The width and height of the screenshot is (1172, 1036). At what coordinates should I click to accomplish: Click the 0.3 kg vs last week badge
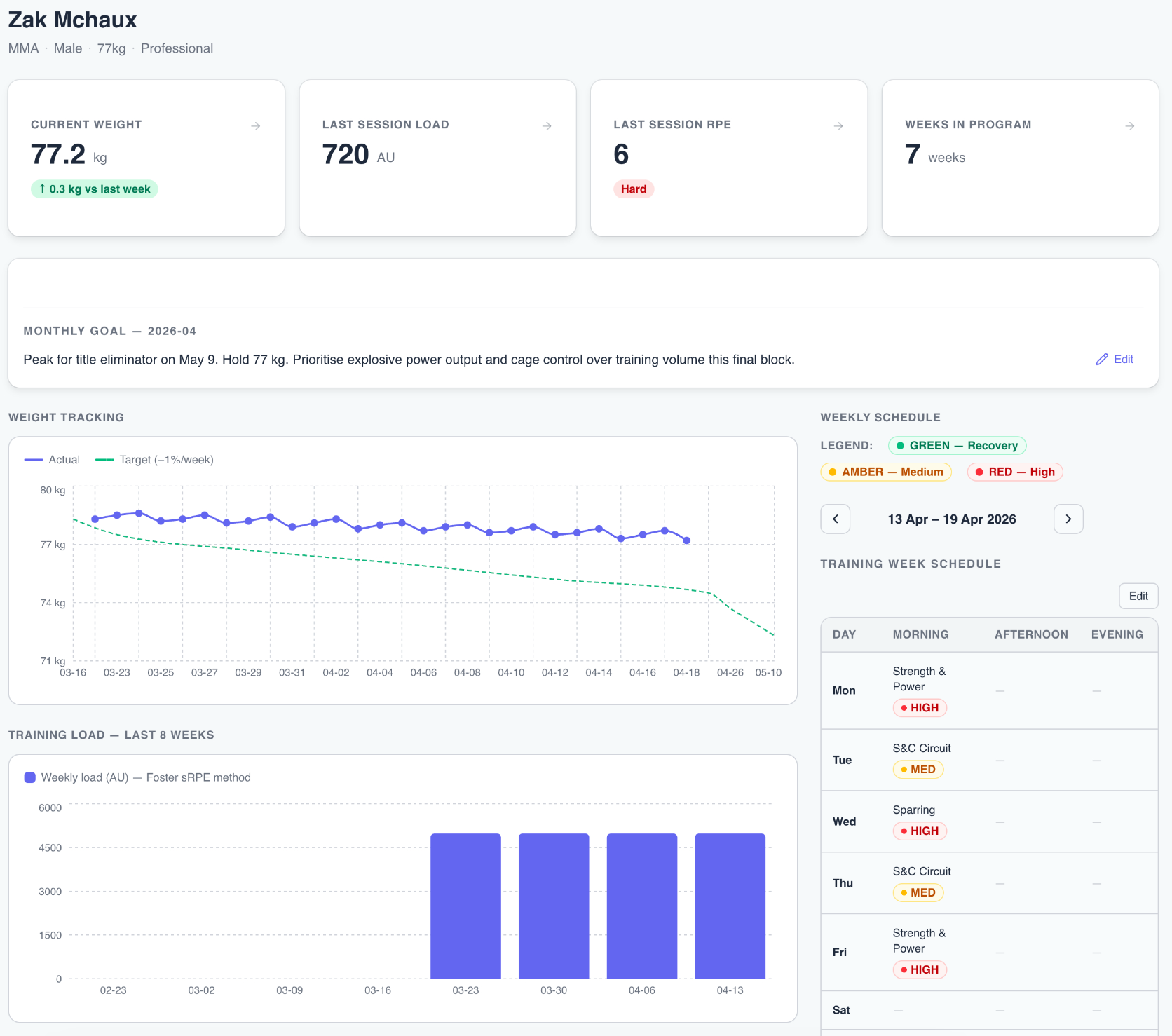click(95, 189)
